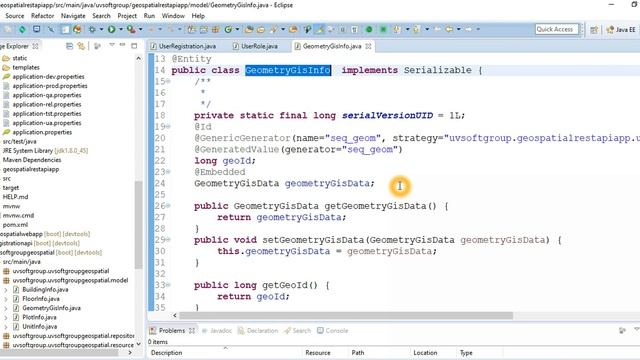Collapse All in Package Explorer

point(69,46)
